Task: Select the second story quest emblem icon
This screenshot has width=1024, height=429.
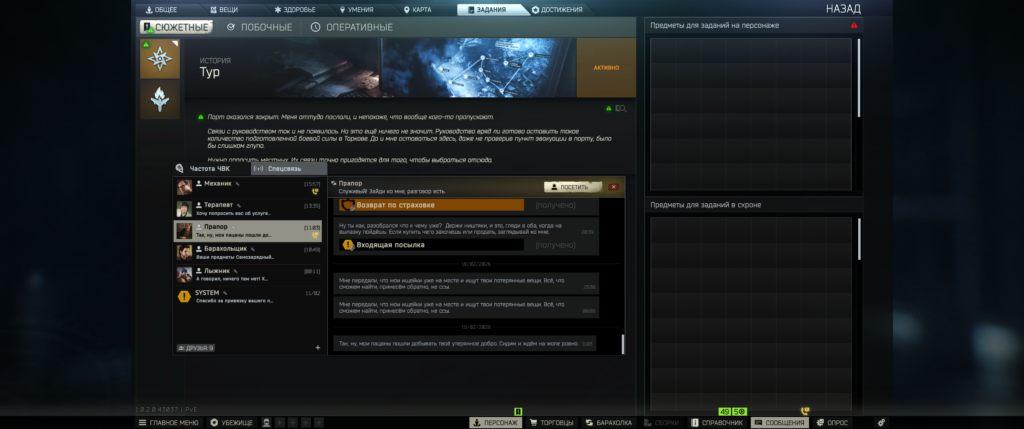Action: (x=158, y=99)
